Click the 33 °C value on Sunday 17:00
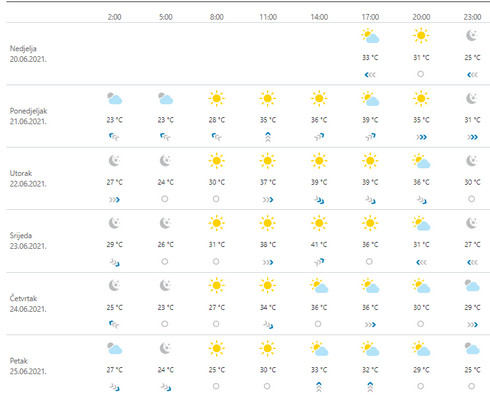 pyautogui.click(x=370, y=58)
